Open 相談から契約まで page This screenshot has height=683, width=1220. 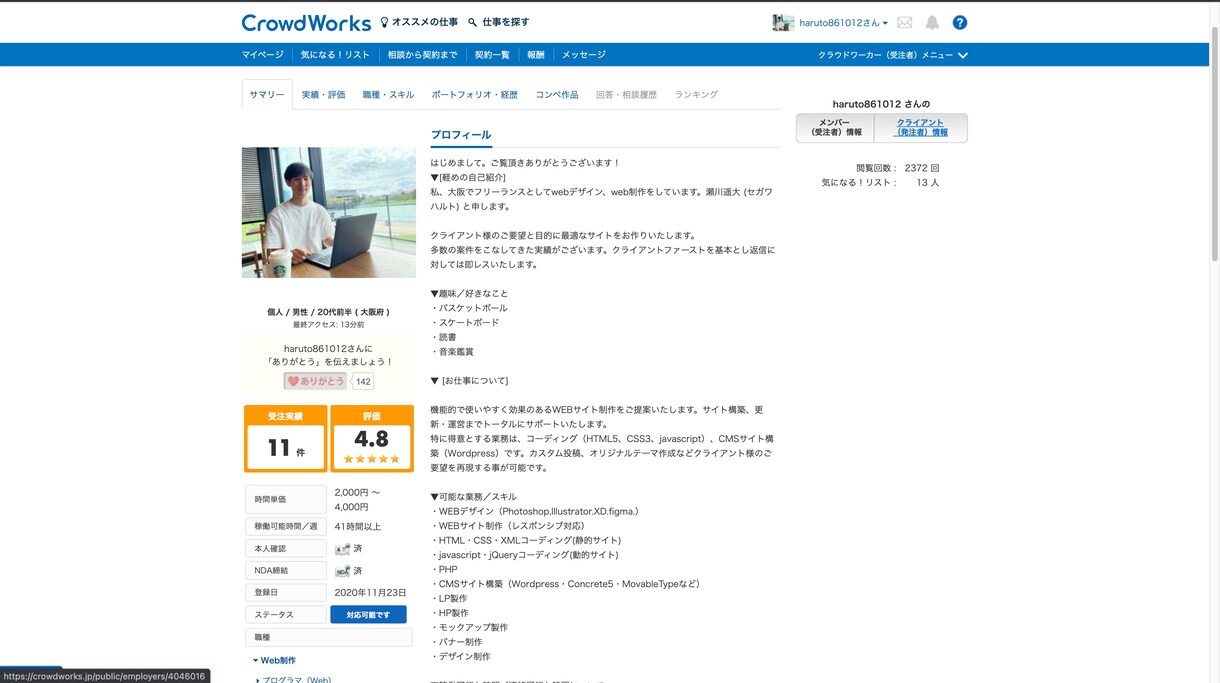pyautogui.click(x=422, y=55)
